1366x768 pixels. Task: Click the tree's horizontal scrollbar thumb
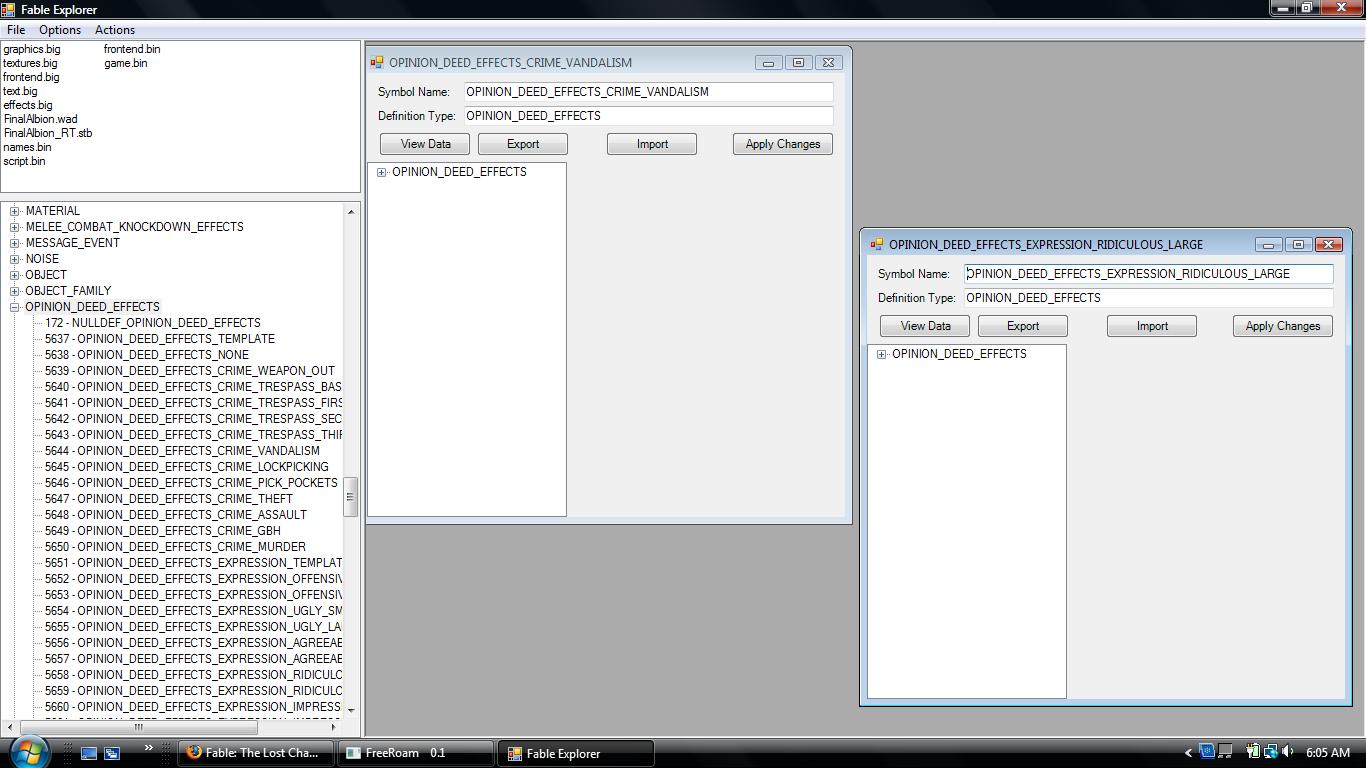click(x=138, y=728)
